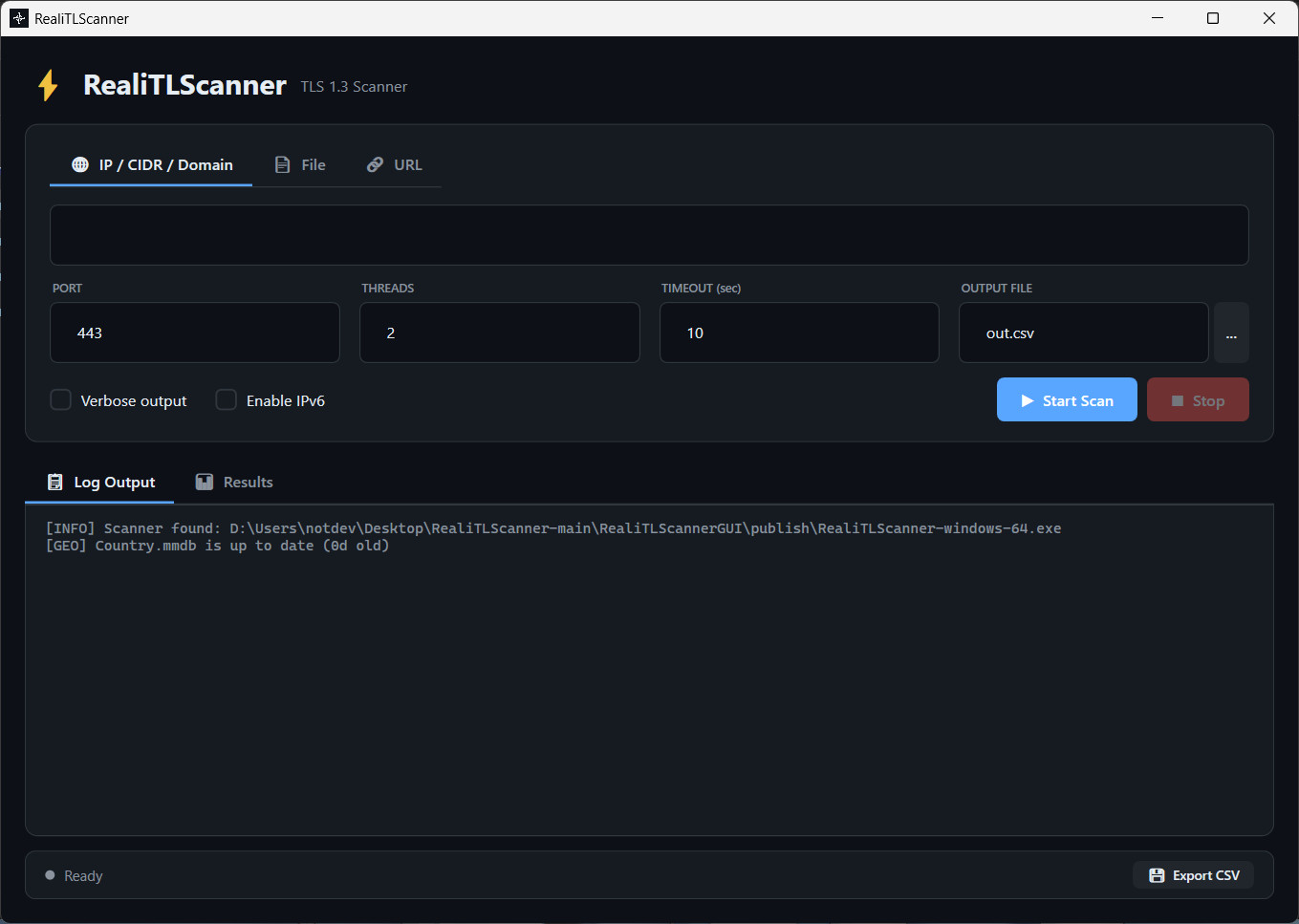Click the "THREADS" label
The height and width of the screenshot is (924, 1299).
point(387,288)
